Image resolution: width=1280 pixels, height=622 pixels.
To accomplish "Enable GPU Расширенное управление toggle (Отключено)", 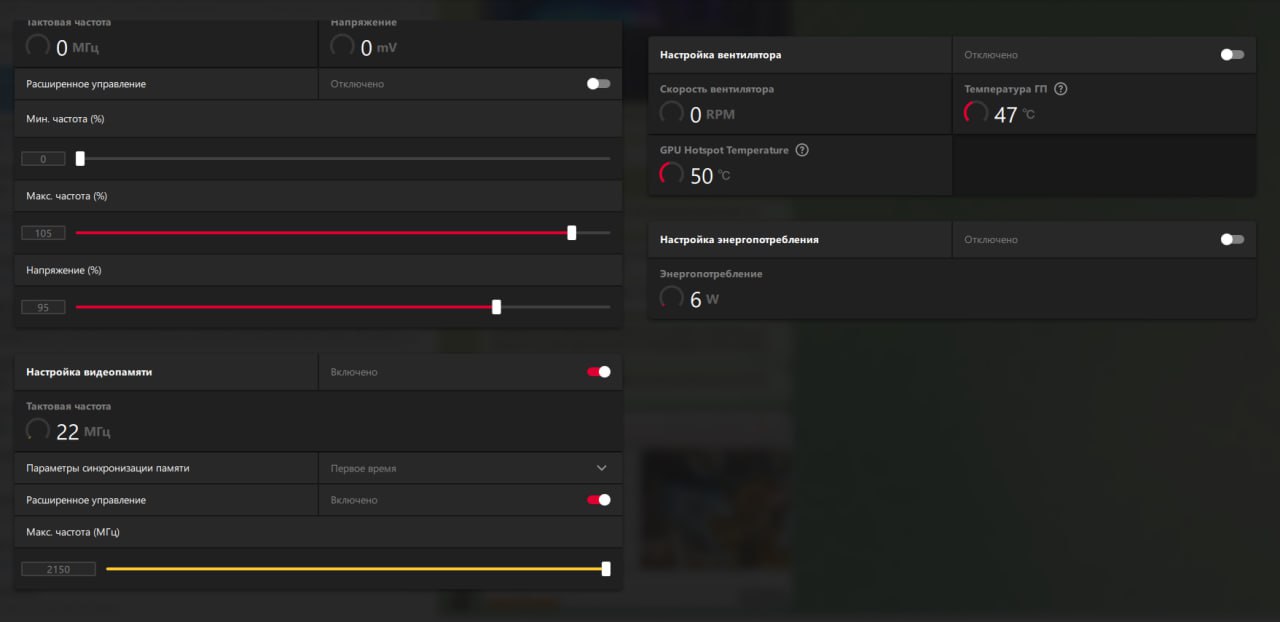I will pos(598,84).
